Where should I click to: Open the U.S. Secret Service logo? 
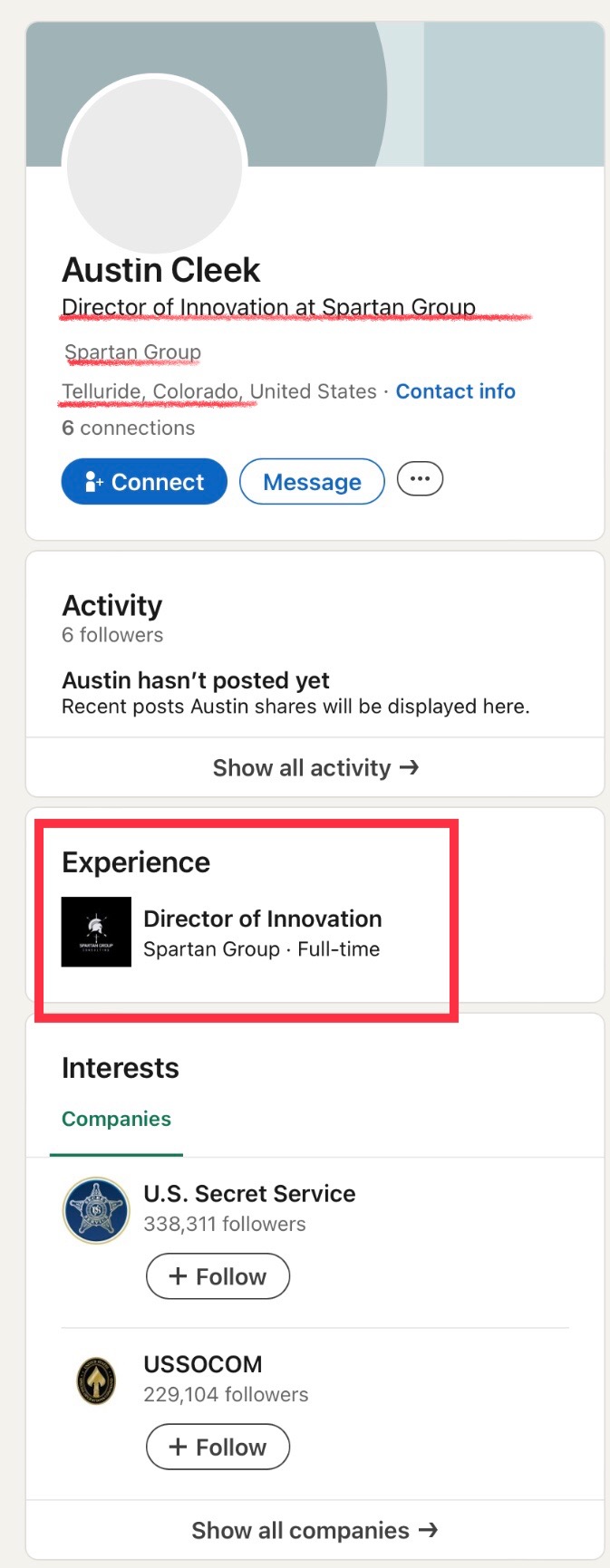96,1210
